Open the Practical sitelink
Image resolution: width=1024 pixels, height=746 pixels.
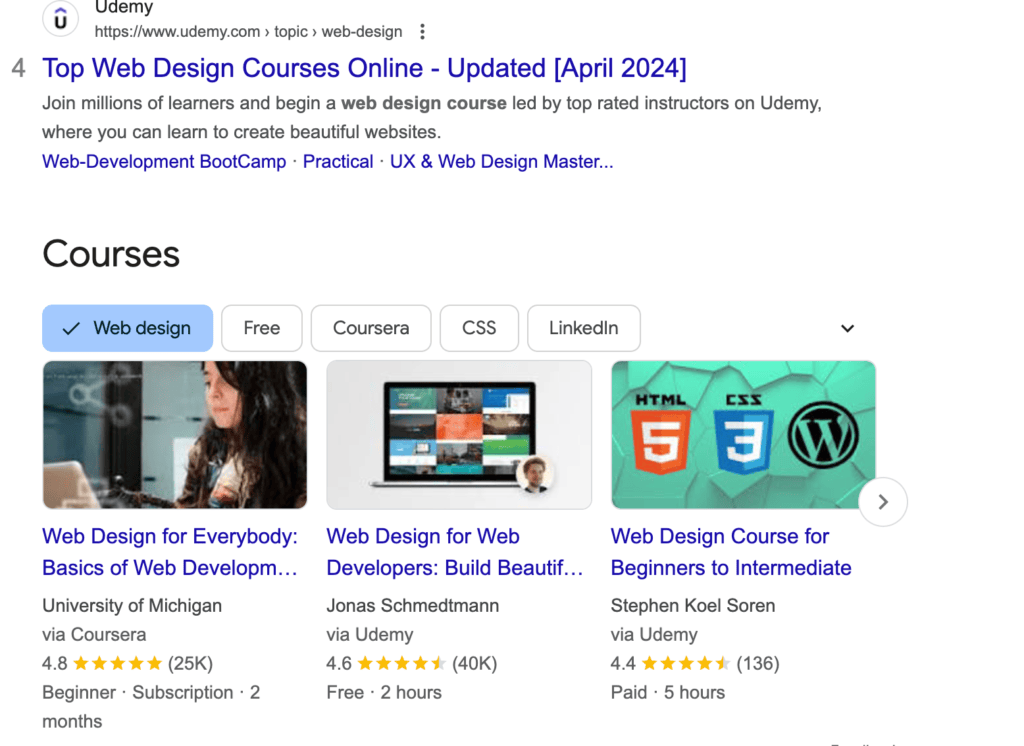pyautogui.click(x=338, y=161)
